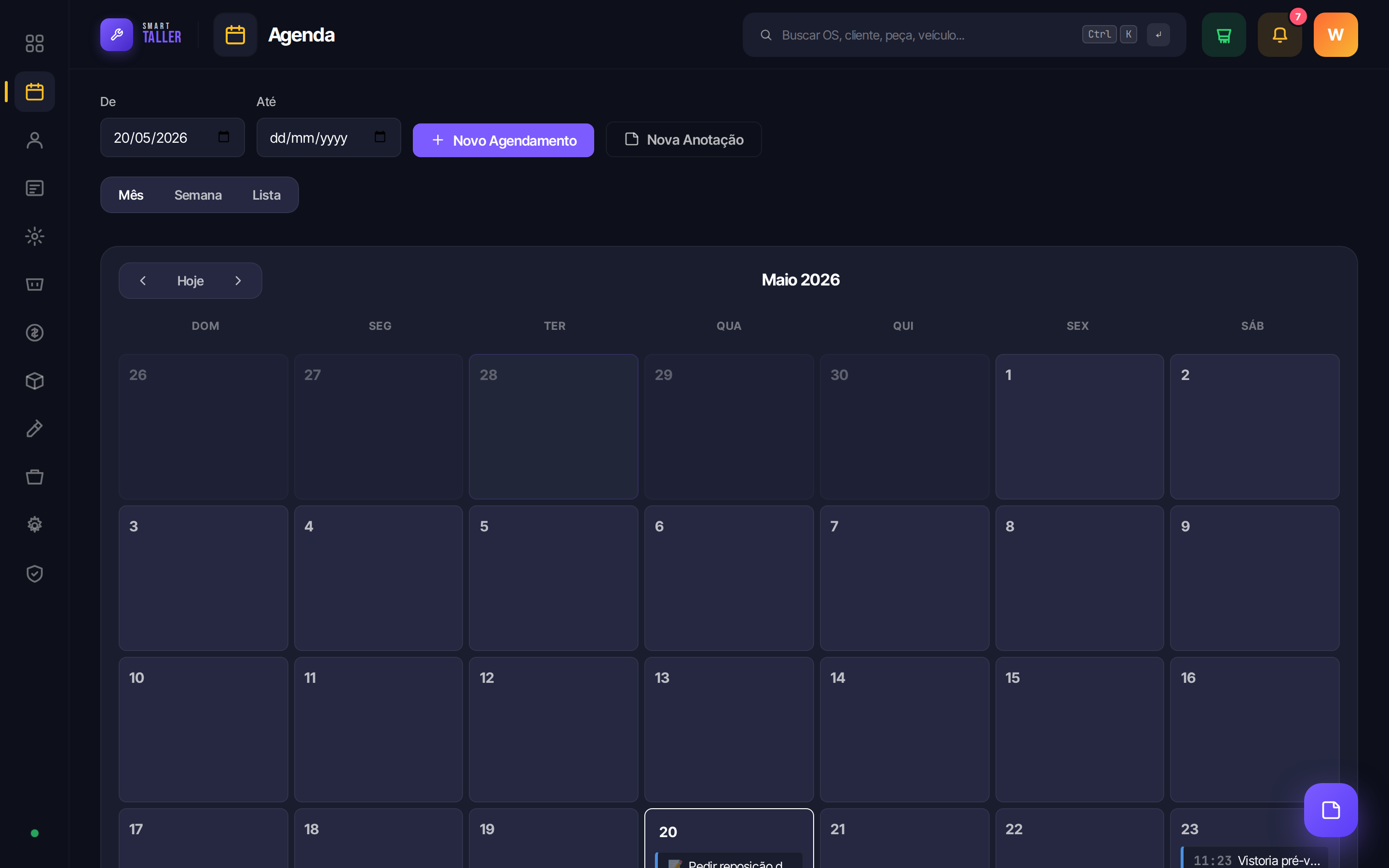Screen dimensions: 1389x868
Task: Go to previous month with left chevron
Action: pos(143,281)
